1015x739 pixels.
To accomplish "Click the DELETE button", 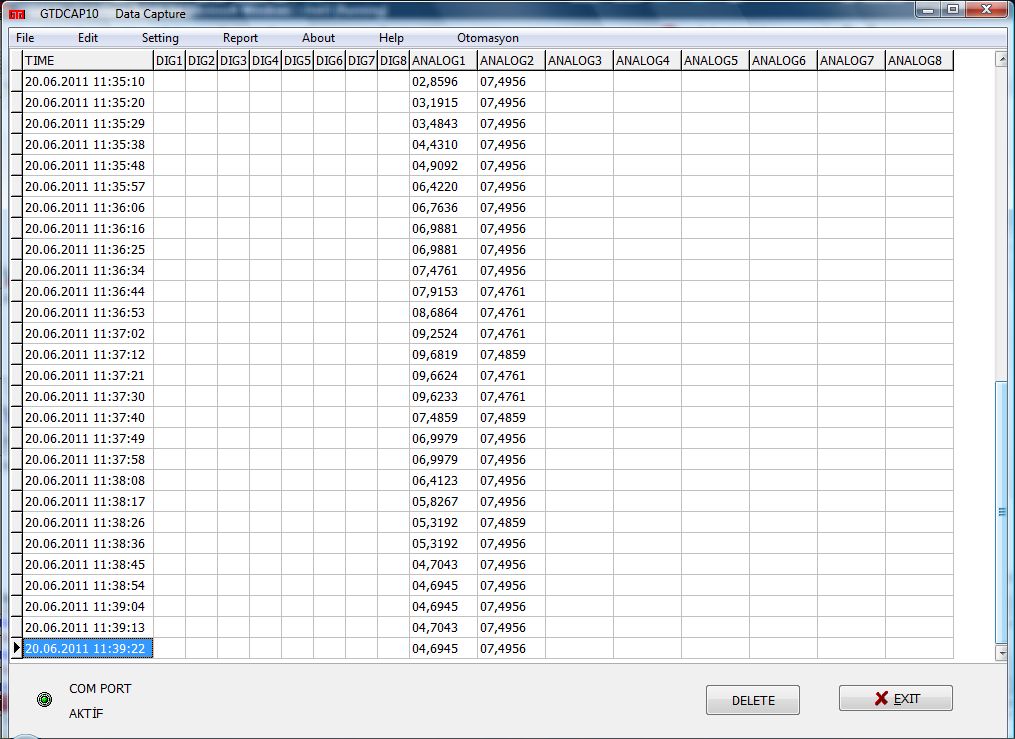I will [753, 700].
